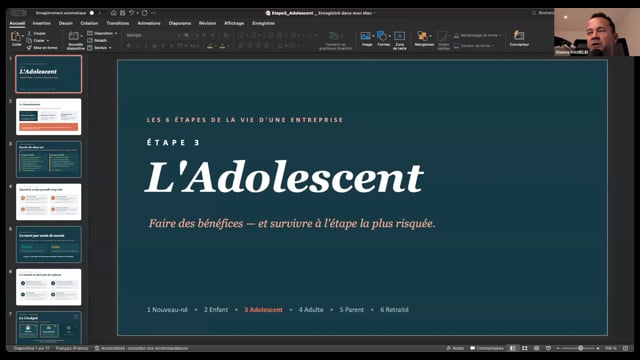Click the zoom percentage value

tap(611, 348)
